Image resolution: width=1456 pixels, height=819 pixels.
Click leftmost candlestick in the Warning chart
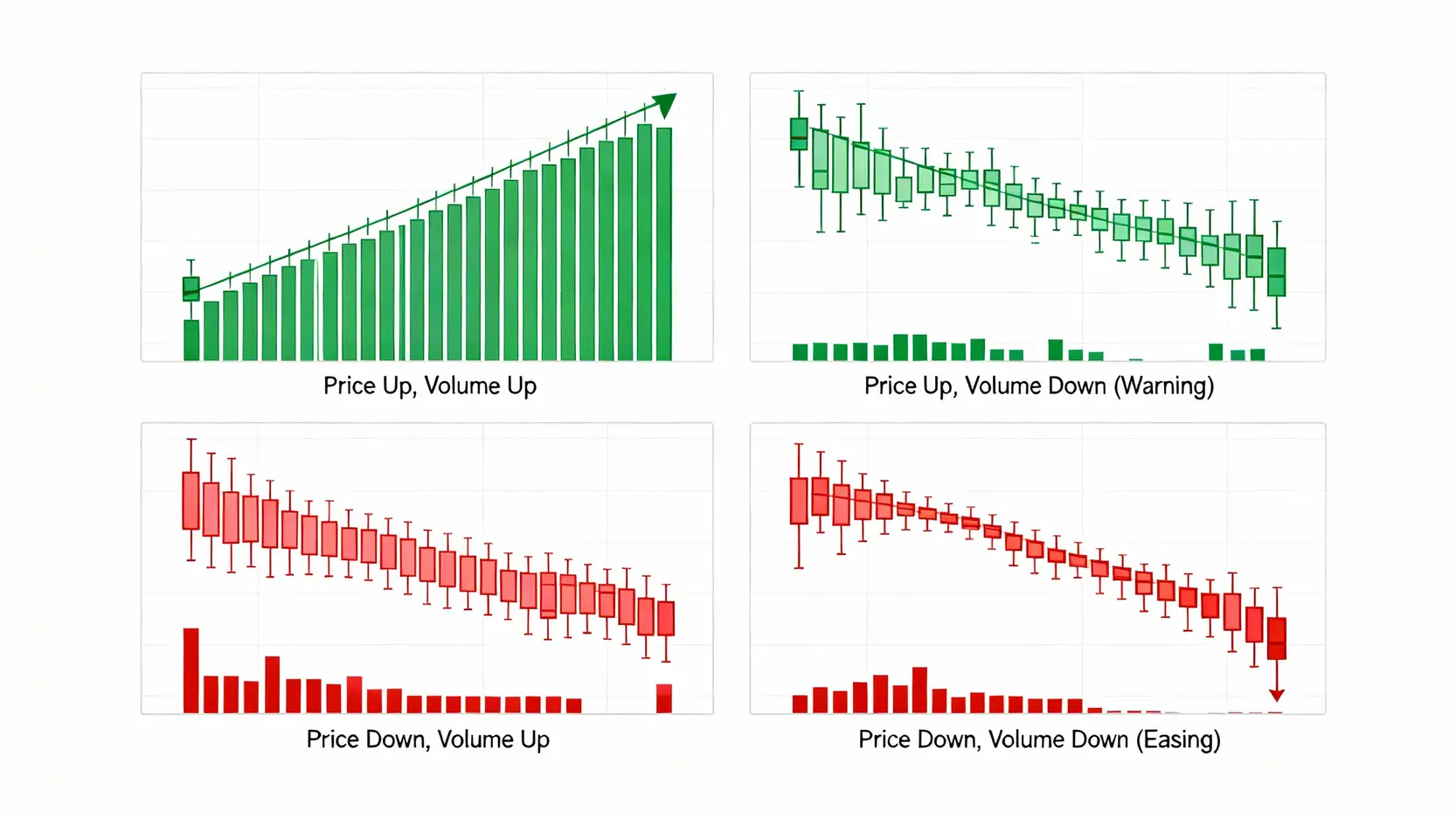tap(799, 135)
